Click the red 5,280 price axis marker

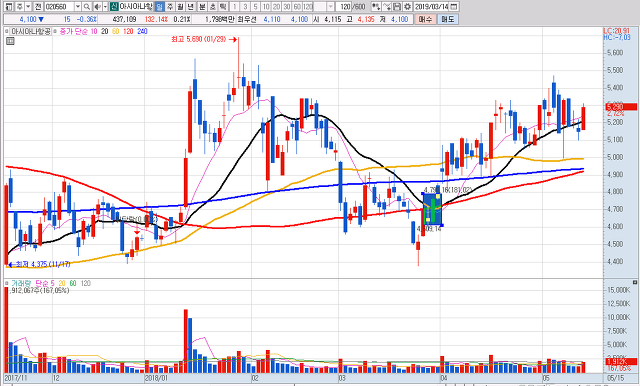[x=621, y=107]
